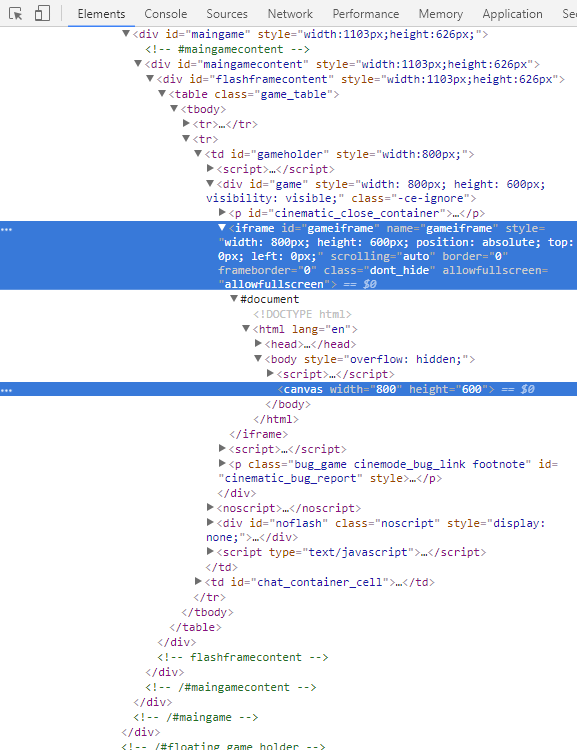Go to the Performance tab

(x=366, y=14)
